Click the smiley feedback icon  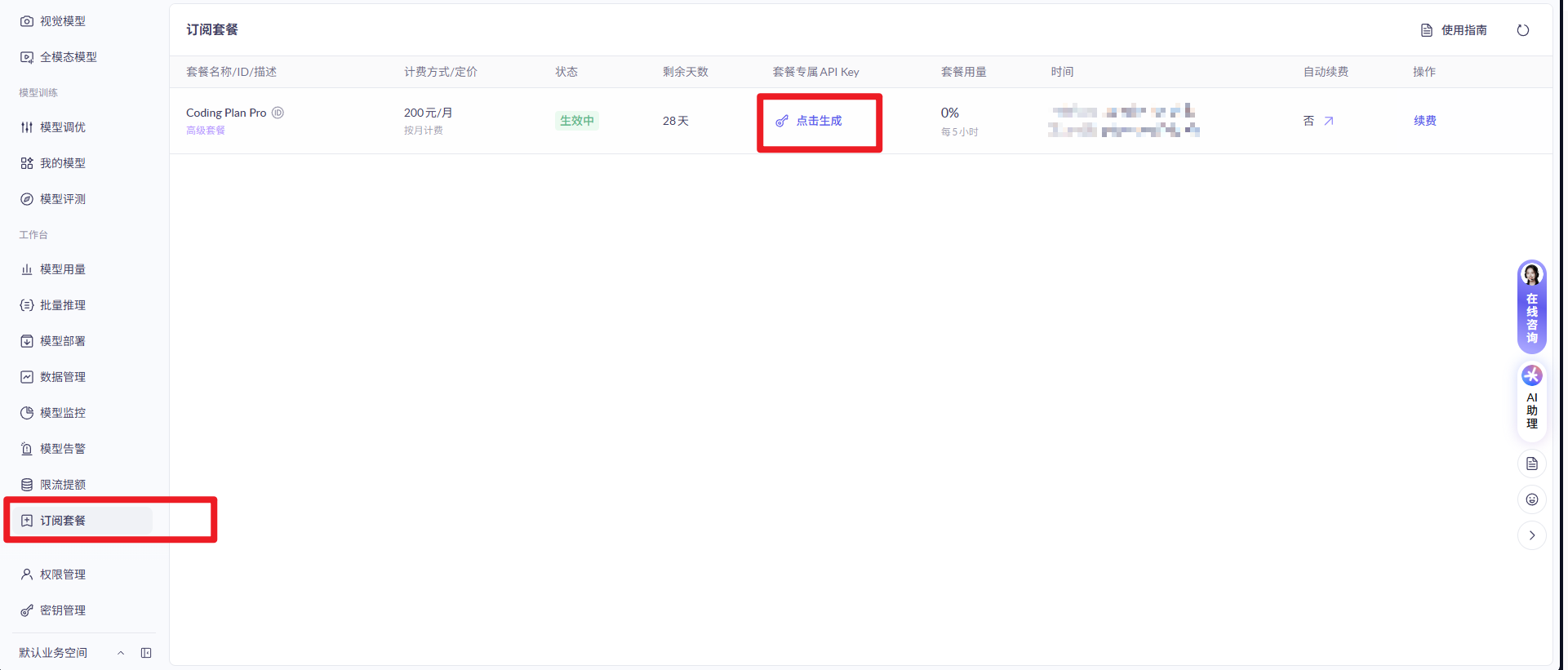1531,499
